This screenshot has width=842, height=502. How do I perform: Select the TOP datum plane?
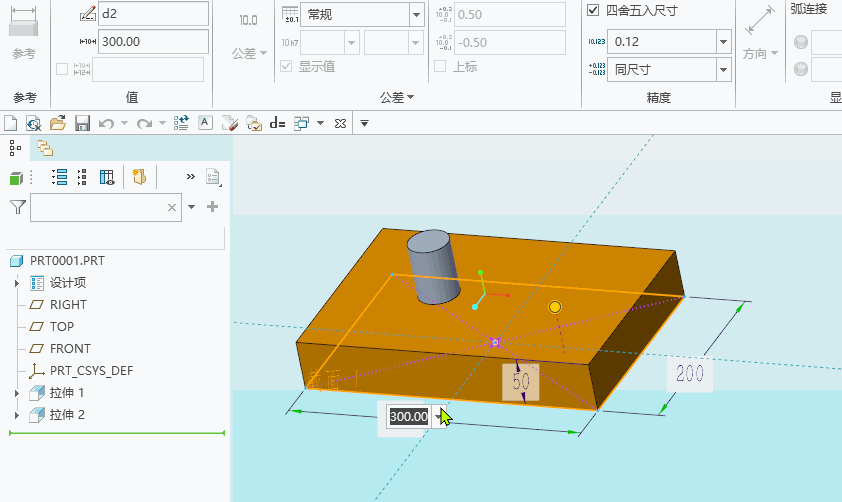(x=62, y=327)
